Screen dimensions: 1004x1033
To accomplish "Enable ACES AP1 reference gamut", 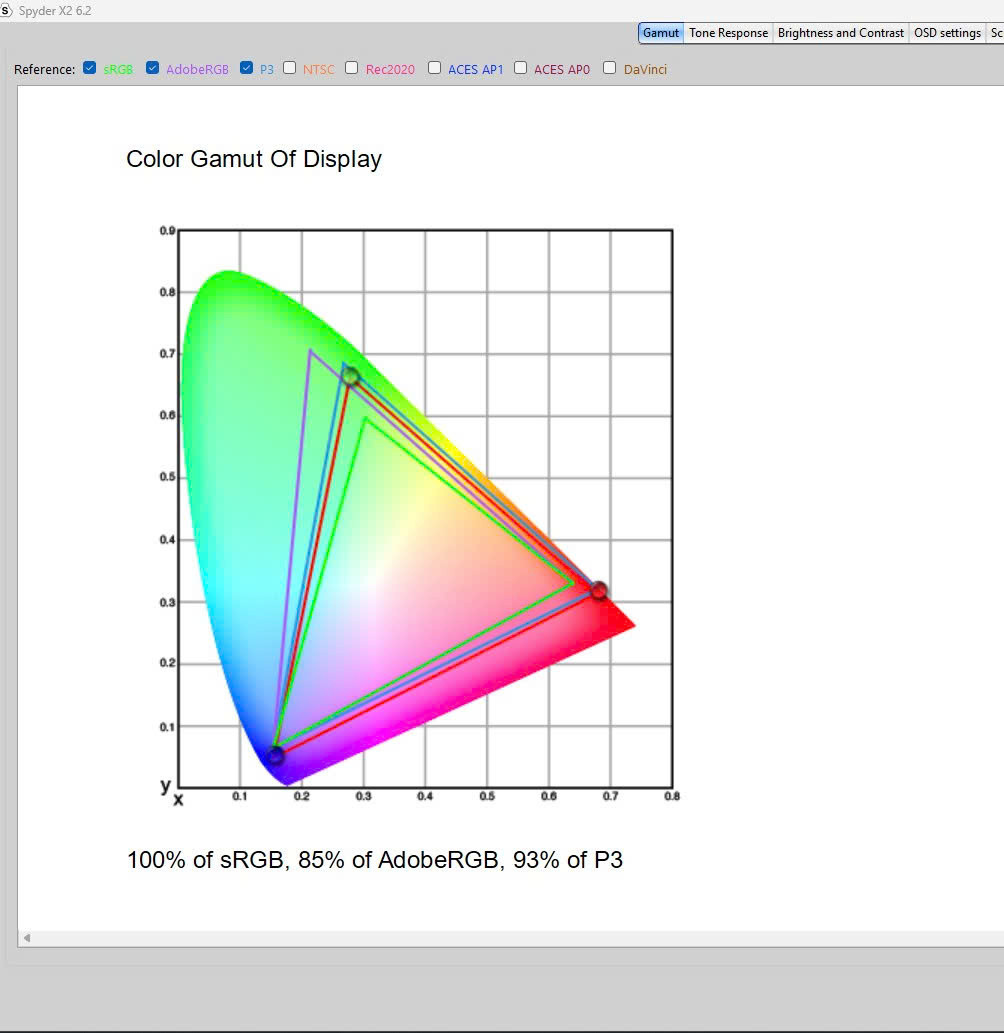I will 435,69.
